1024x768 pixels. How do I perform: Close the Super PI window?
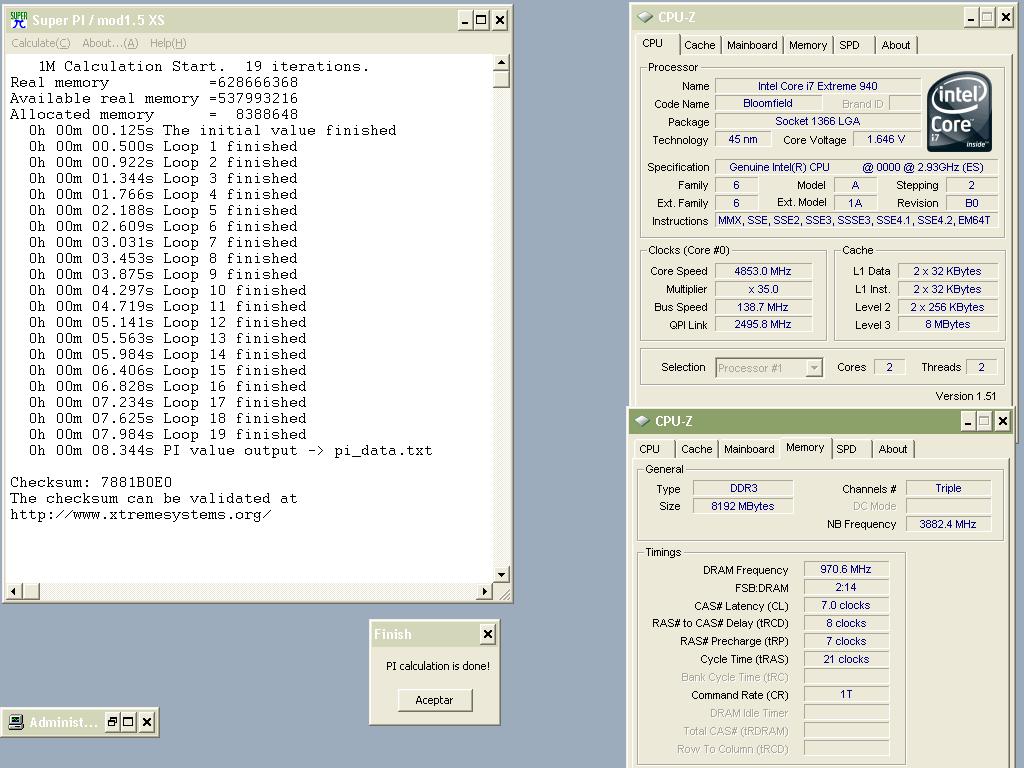[500, 20]
